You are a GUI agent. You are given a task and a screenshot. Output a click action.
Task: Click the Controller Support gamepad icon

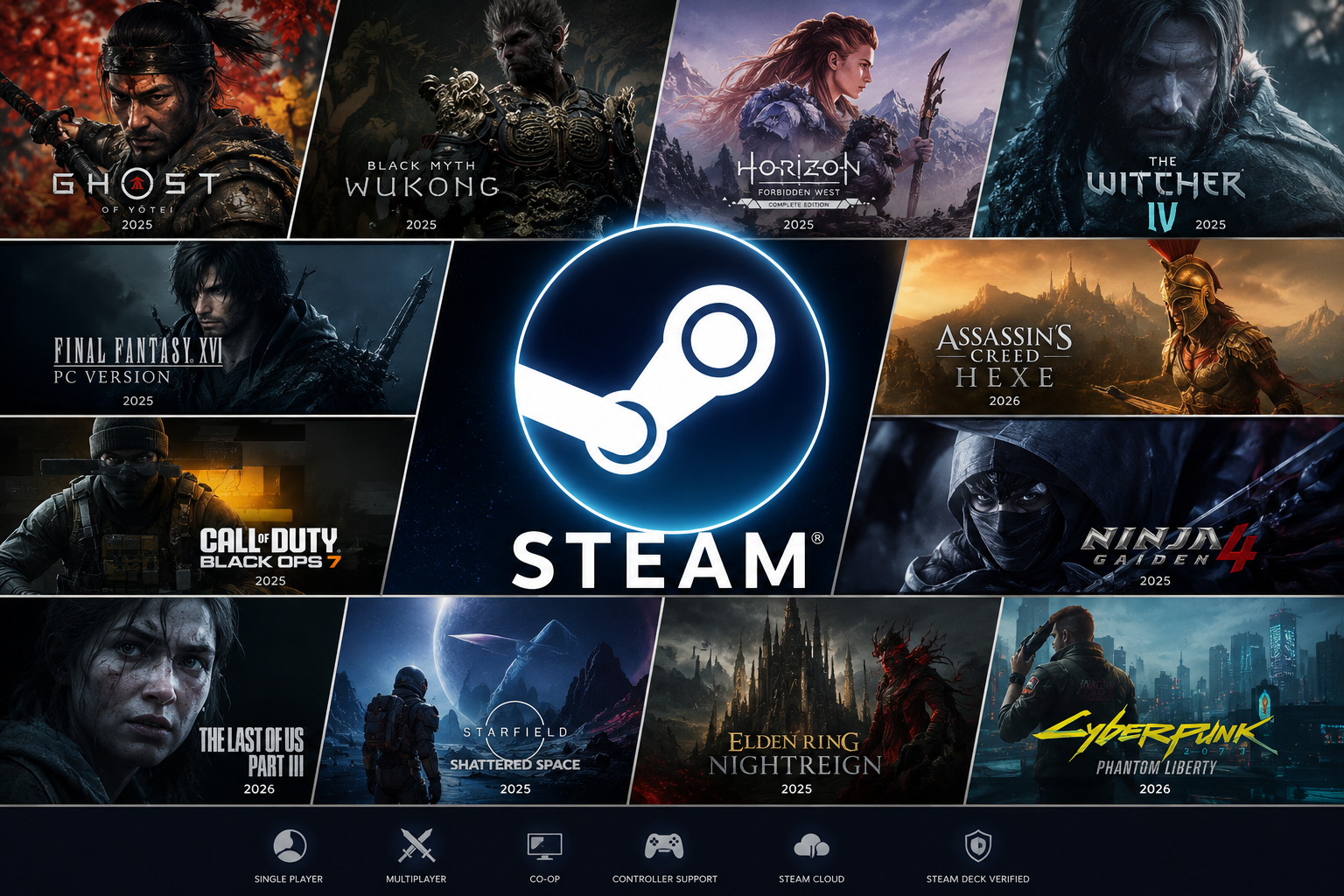pyautogui.click(x=664, y=846)
